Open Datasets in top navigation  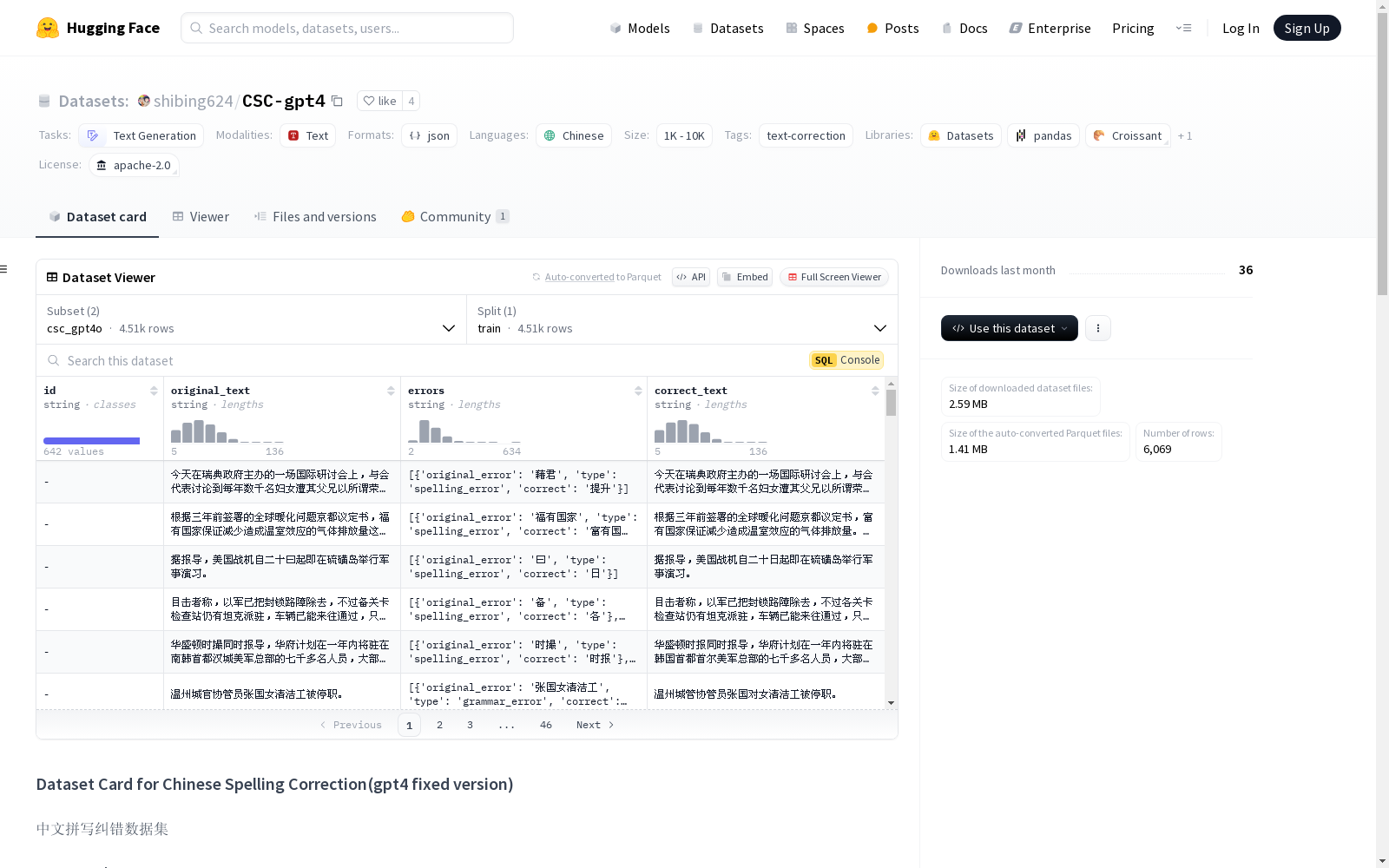[x=727, y=28]
